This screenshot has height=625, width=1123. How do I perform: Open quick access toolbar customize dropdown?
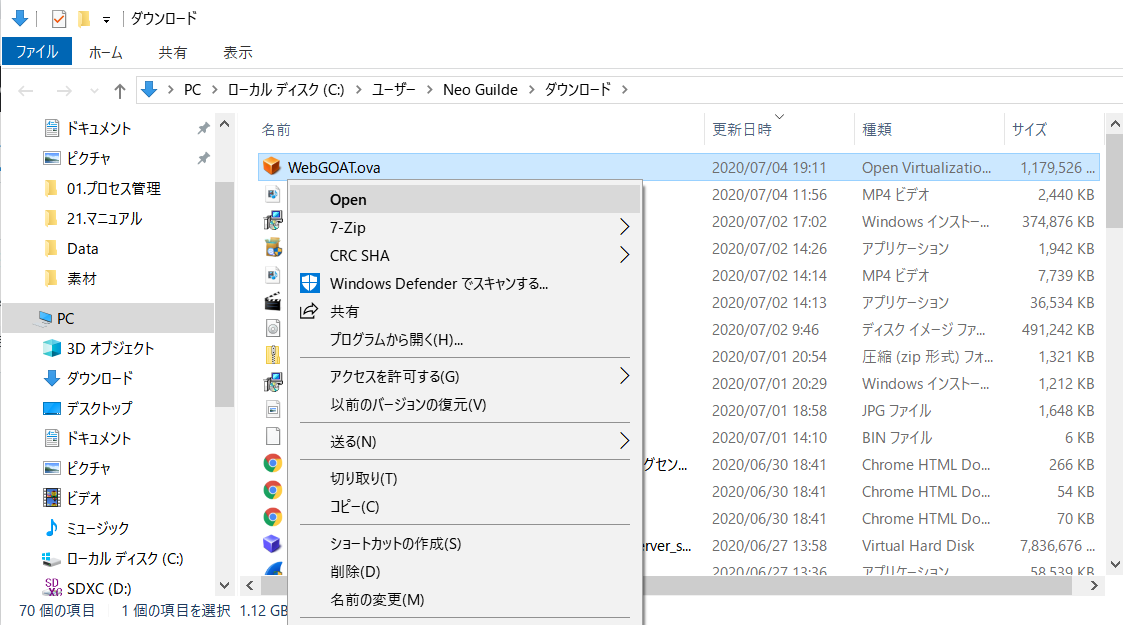106,20
